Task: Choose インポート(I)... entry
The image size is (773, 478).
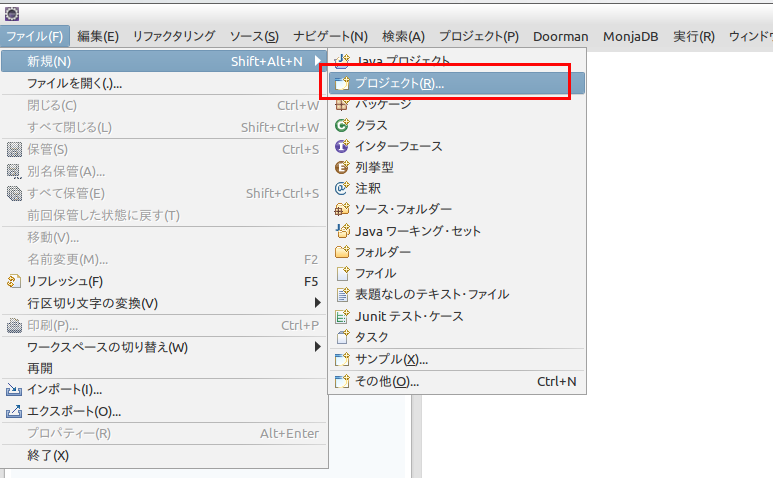Action: click(164, 390)
